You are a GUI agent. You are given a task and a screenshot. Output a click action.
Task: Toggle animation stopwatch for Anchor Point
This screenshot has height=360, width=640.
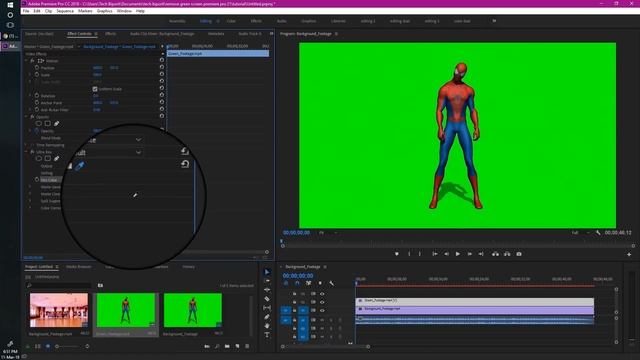point(37,102)
